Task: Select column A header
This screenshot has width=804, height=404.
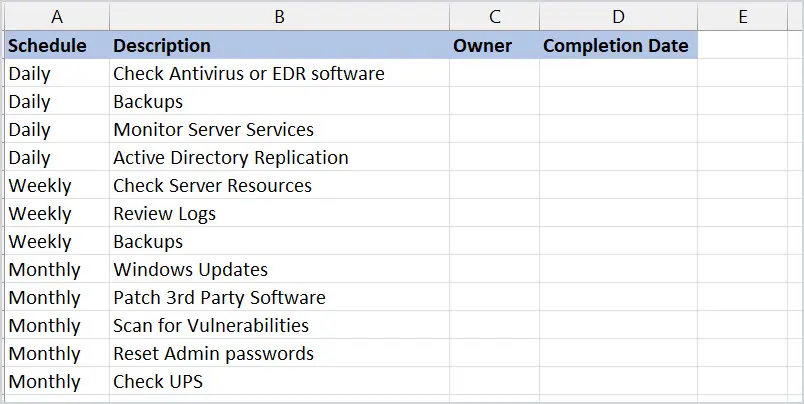Action: click(x=57, y=17)
